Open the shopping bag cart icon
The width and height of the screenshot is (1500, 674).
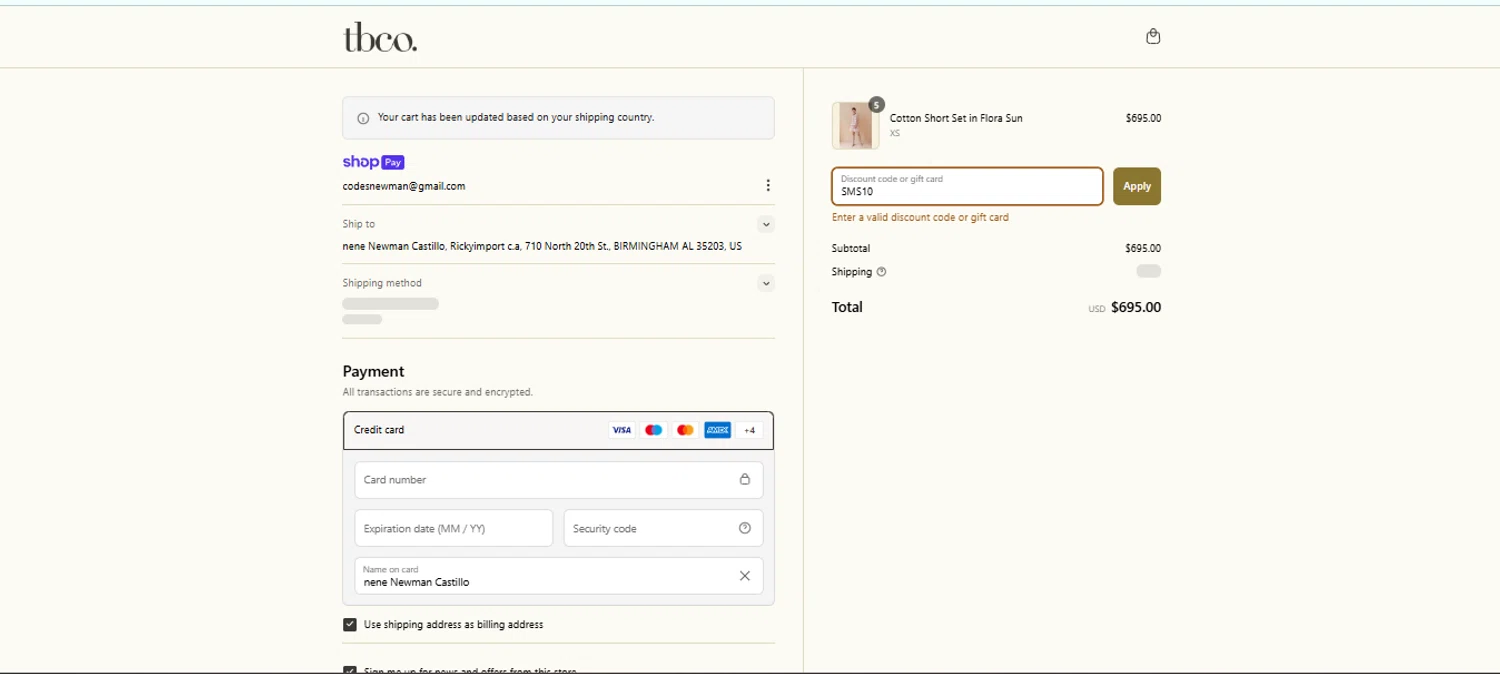pos(1153,37)
